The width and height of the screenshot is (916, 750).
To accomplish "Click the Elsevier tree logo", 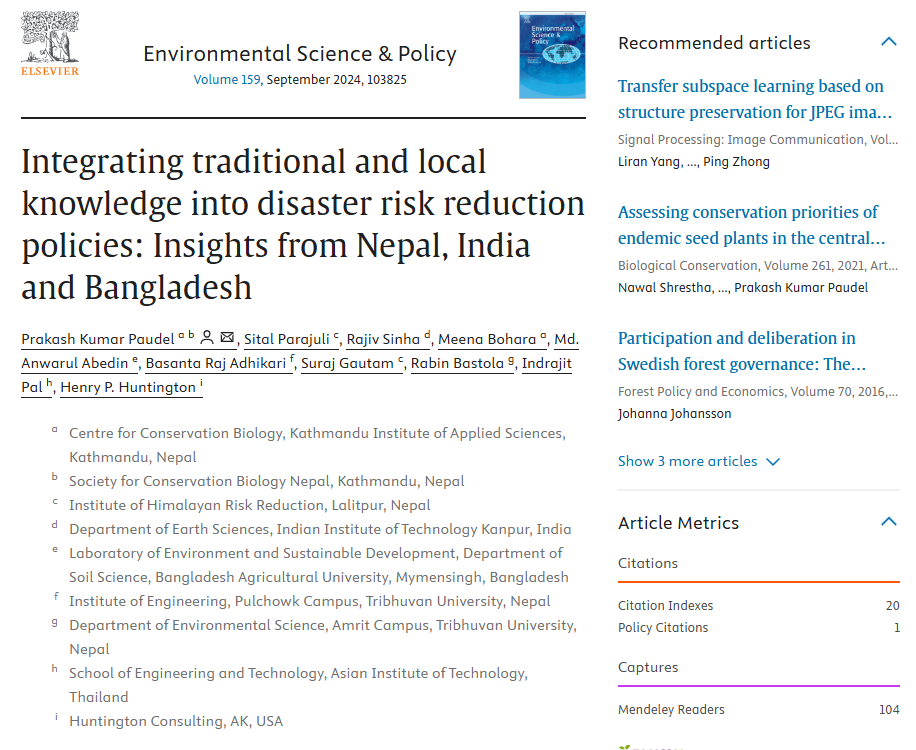I will click(50, 44).
